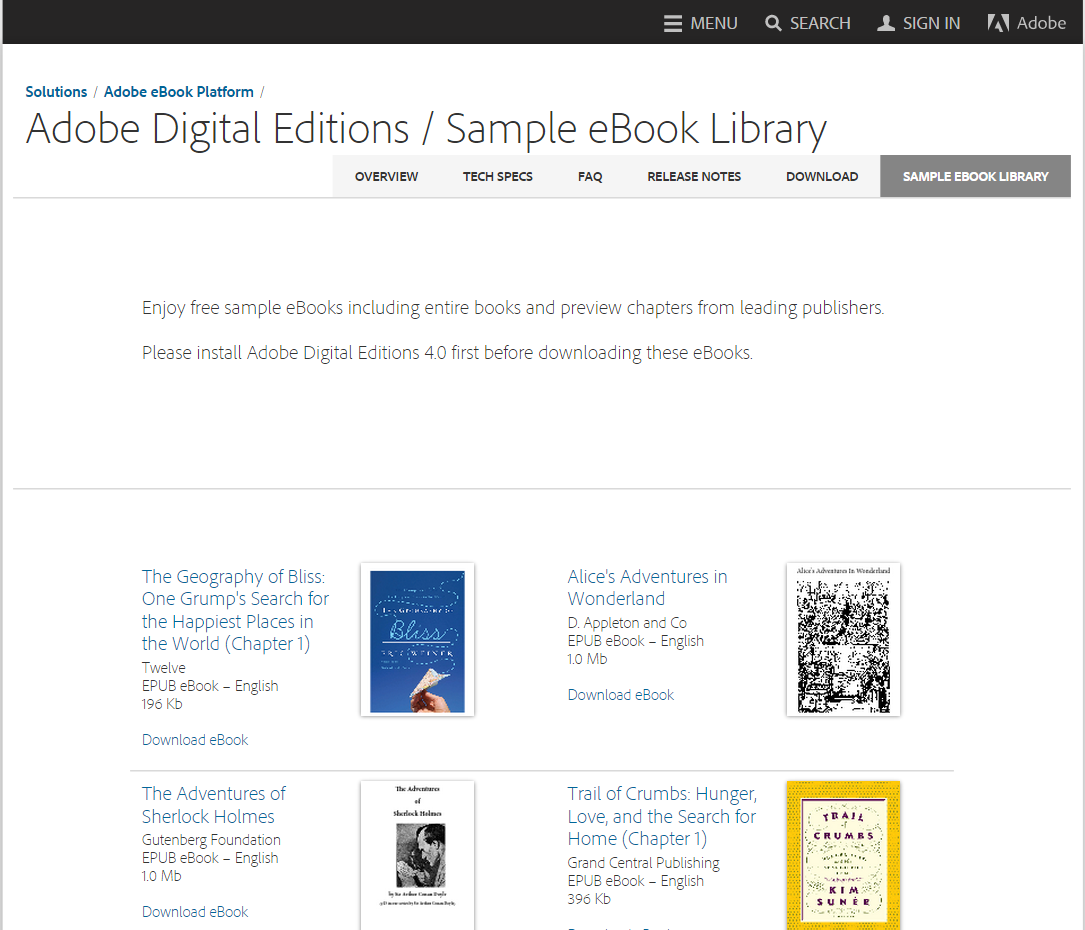This screenshot has width=1085, height=930.
Task: Open the RELEASE NOTES tab
Action: pyautogui.click(x=694, y=176)
